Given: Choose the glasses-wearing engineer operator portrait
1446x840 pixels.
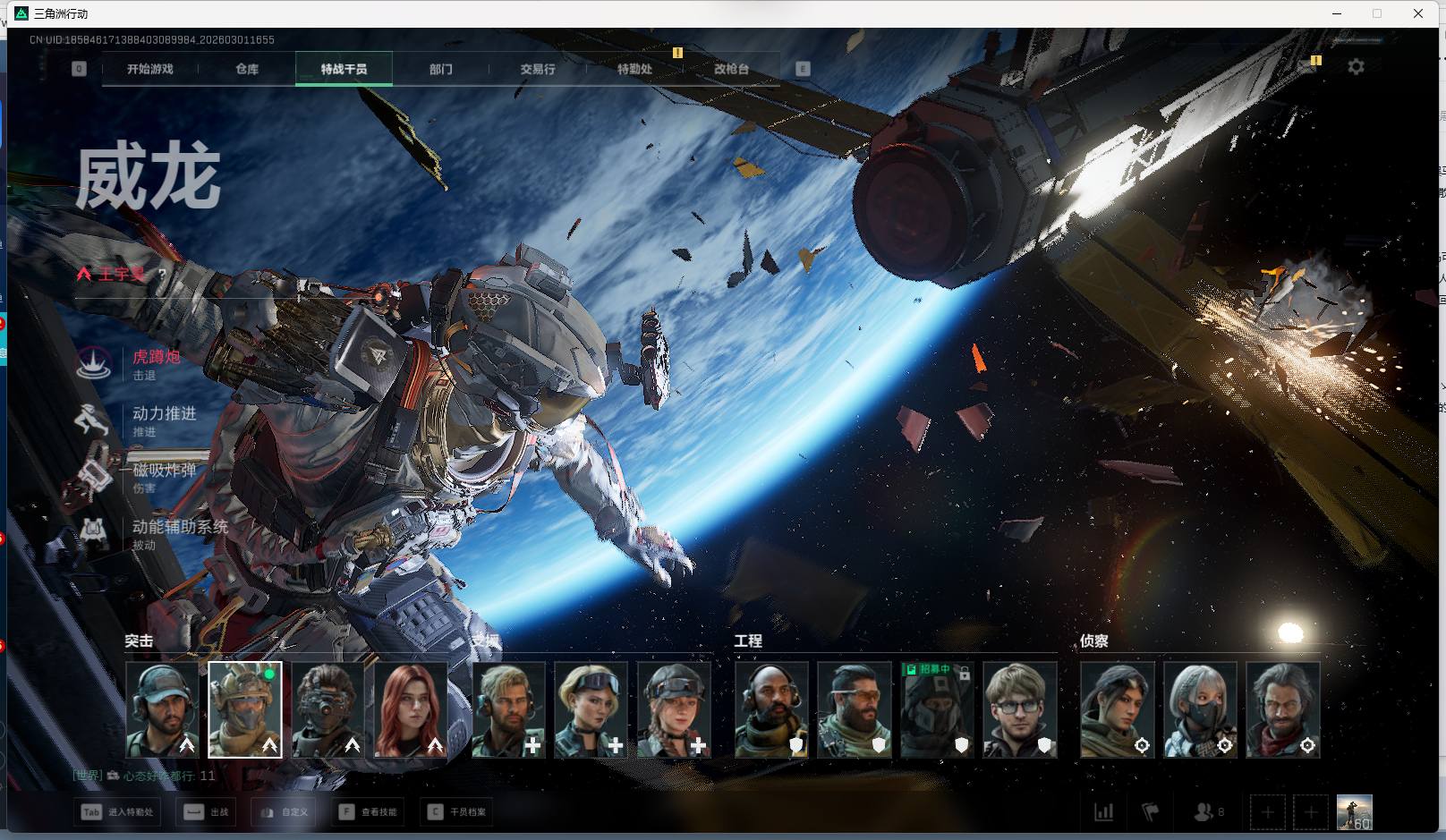Looking at the screenshot, I should click(1019, 709).
